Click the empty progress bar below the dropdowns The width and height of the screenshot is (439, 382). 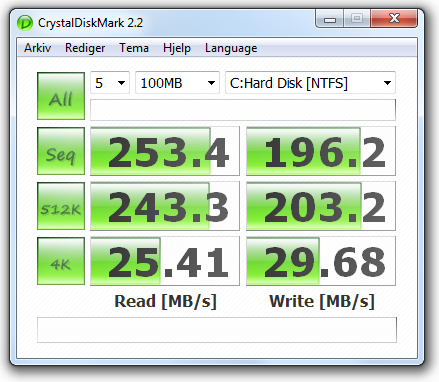(243, 110)
